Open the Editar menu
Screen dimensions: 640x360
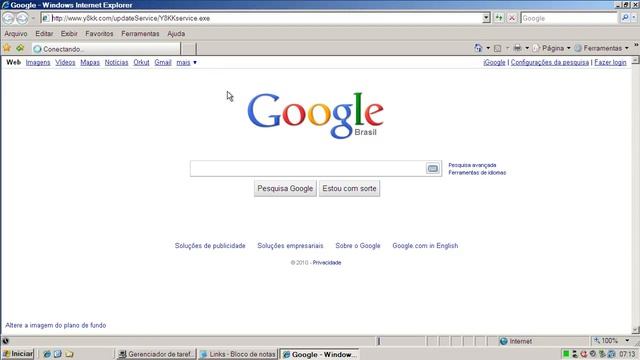[44, 33]
